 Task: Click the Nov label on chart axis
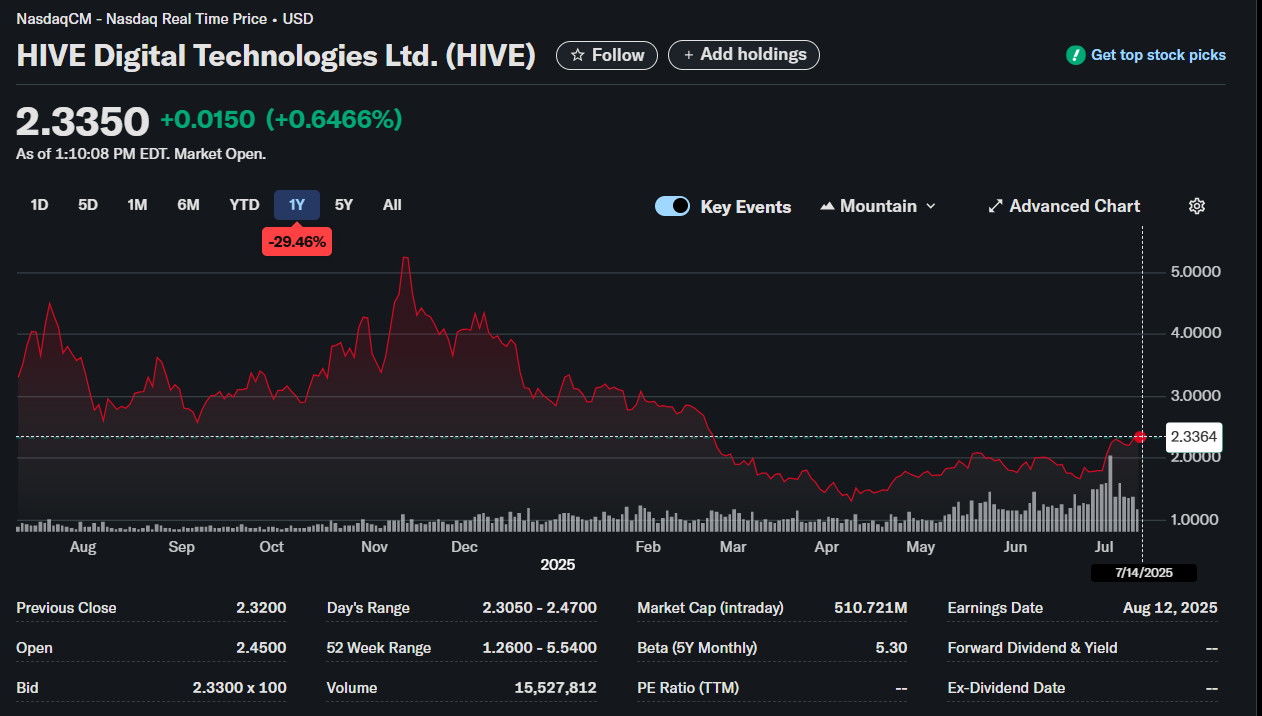[x=374, y=547]
